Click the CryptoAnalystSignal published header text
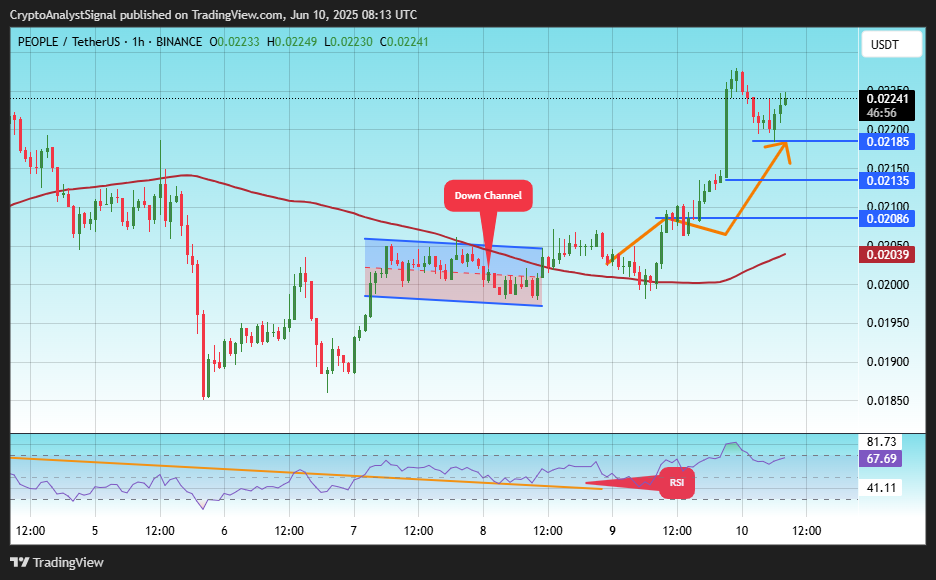The width and height of the screenshot is (936, 580). [x=214, y=14]
